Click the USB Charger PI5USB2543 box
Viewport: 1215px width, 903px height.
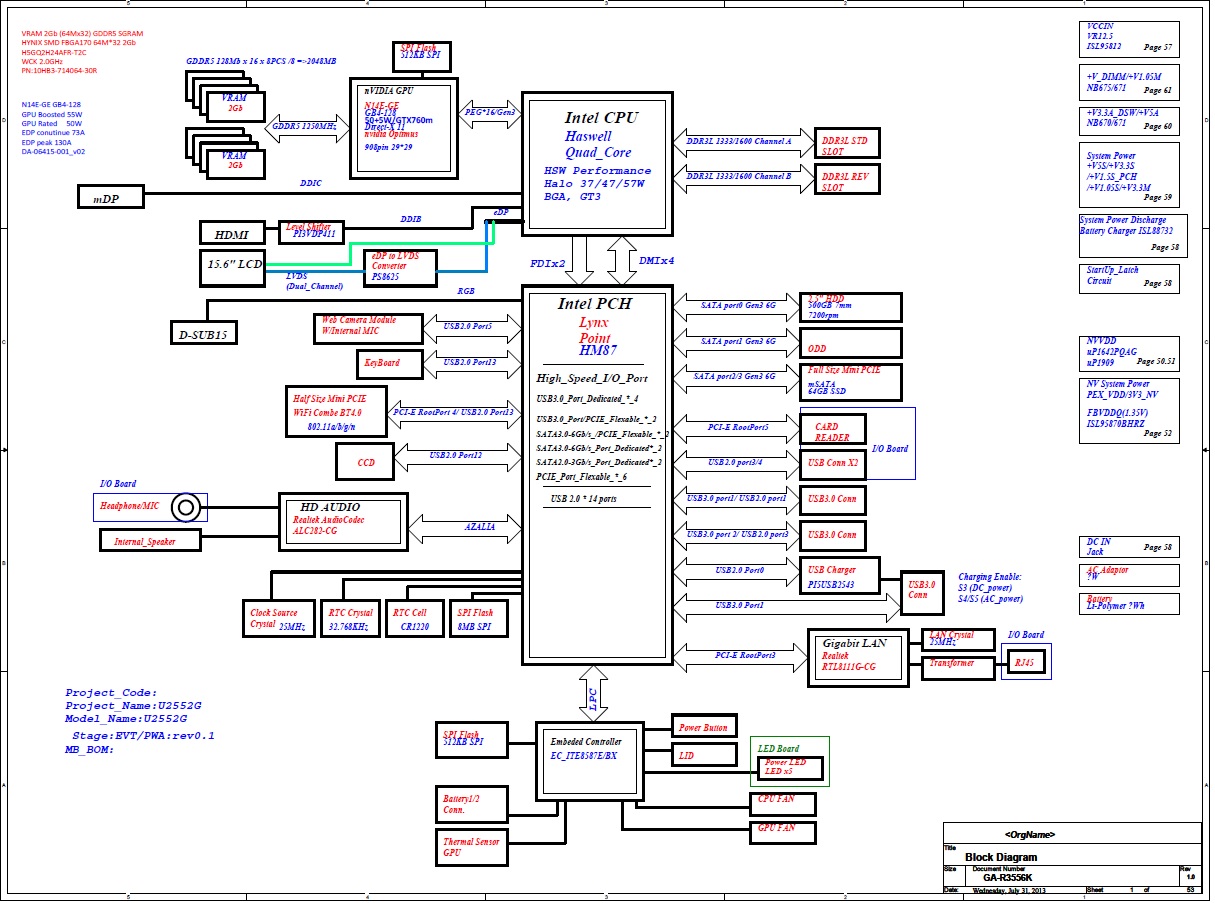tap(841, 574)
